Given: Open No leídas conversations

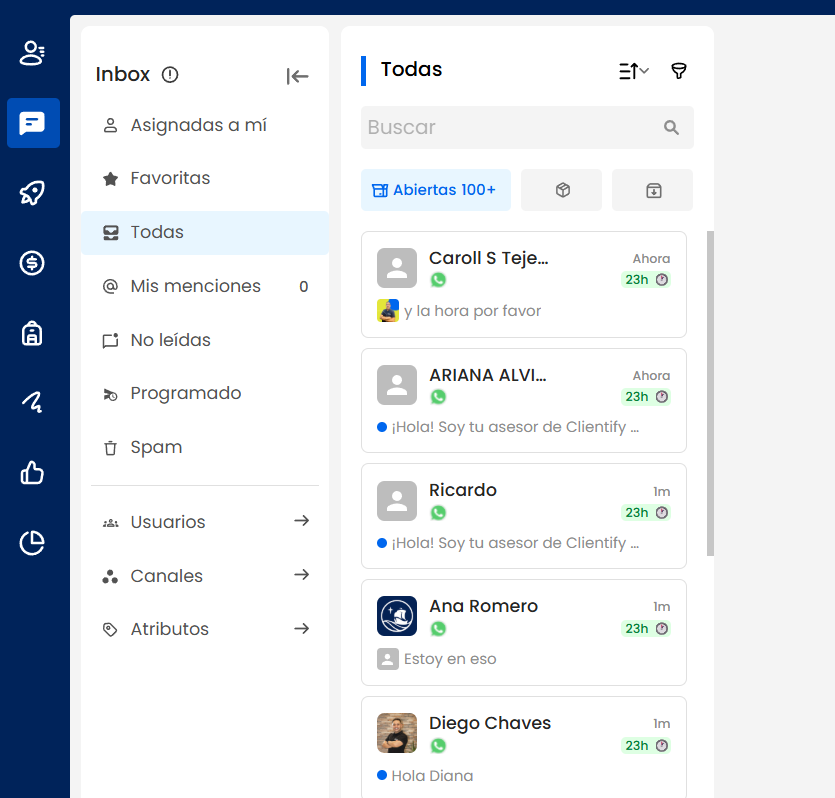Looking at the screenshot, I should (205, 340).
